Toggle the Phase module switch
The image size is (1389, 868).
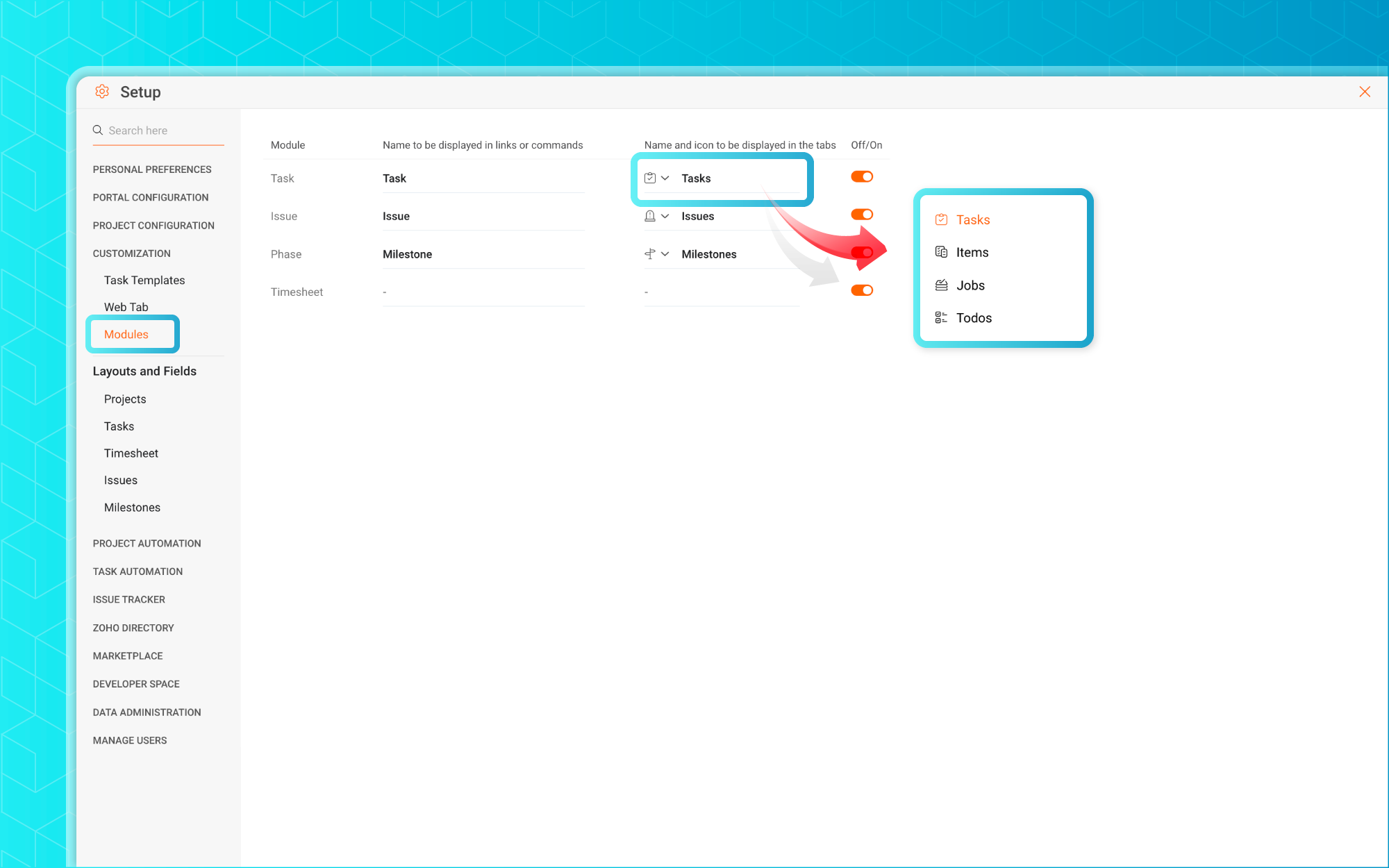pos(862,252)
